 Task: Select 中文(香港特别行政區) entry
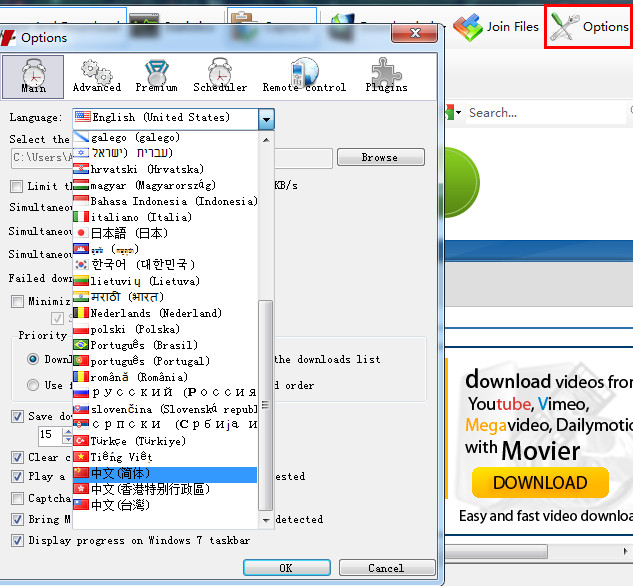(165, 490)
